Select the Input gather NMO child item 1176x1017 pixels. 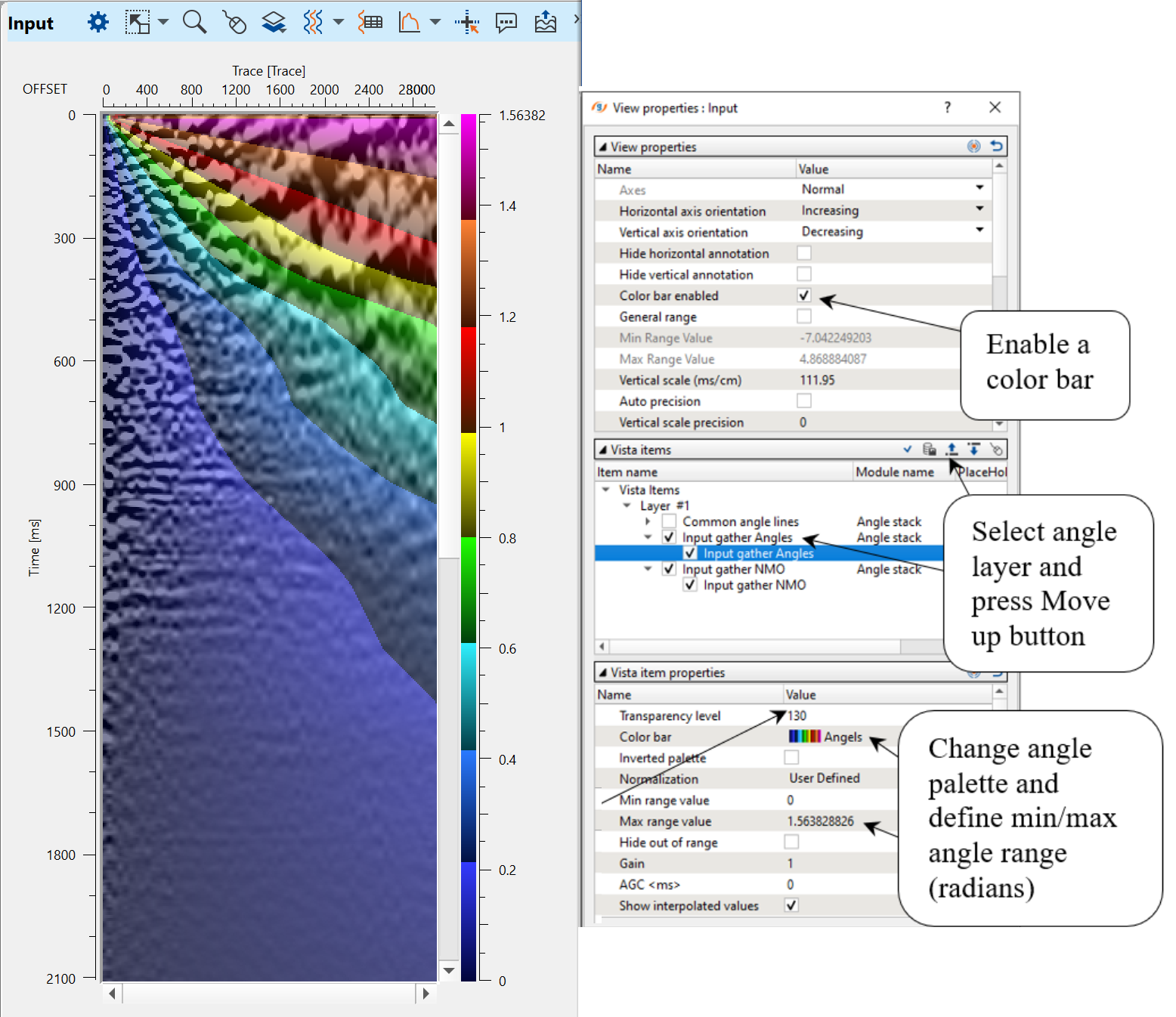754,586
